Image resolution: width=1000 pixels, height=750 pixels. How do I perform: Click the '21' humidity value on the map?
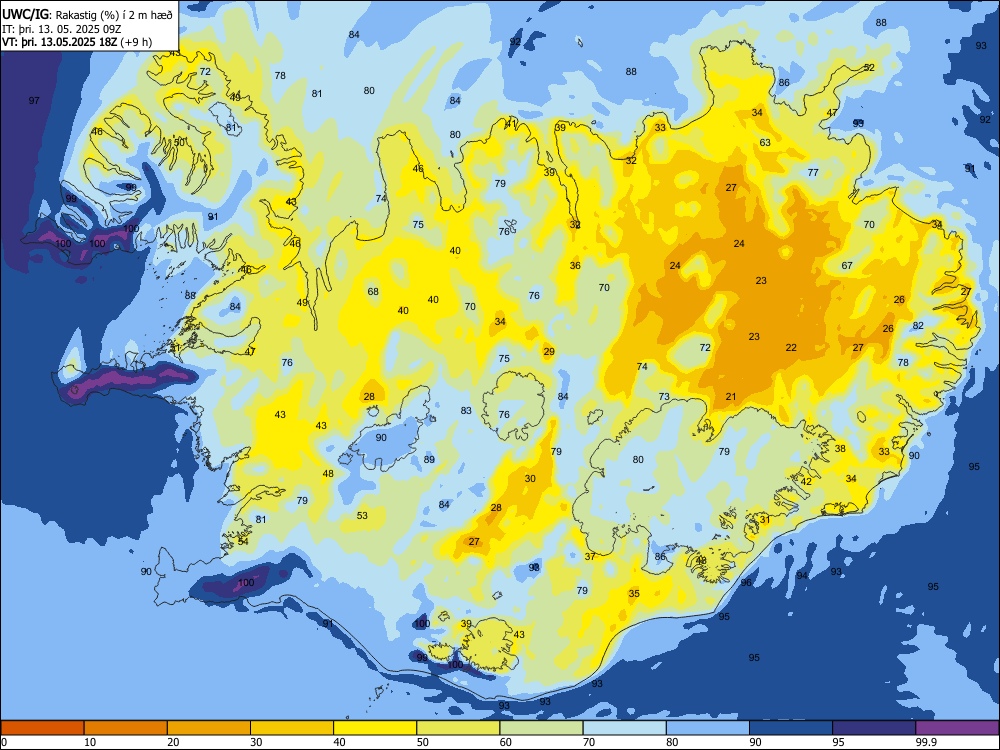[x=731, y=397]
